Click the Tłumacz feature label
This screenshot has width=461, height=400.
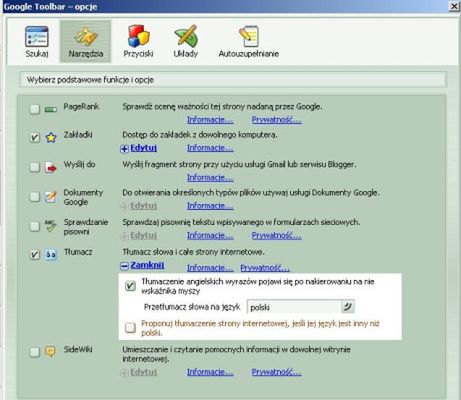pyautogui.click(x=78, y=252)
